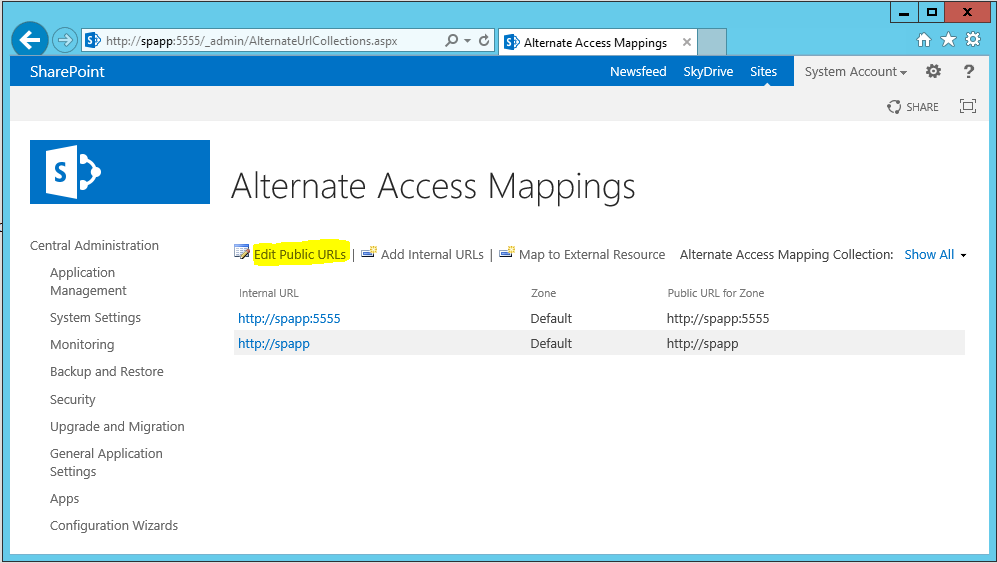997x563 pixels.
Task: Click the Help question mark icon
Action: pyautogui.click(x=968, y=71)
